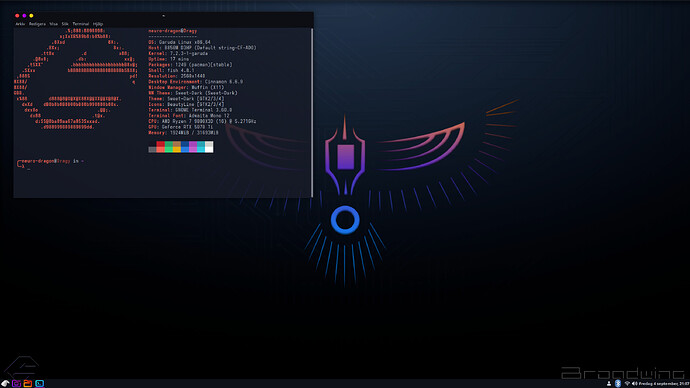Image resolution: width=690 pixels, height=388 pixels.
Task: Open the Arkiv menu in terminal
Action: point(20,24)
